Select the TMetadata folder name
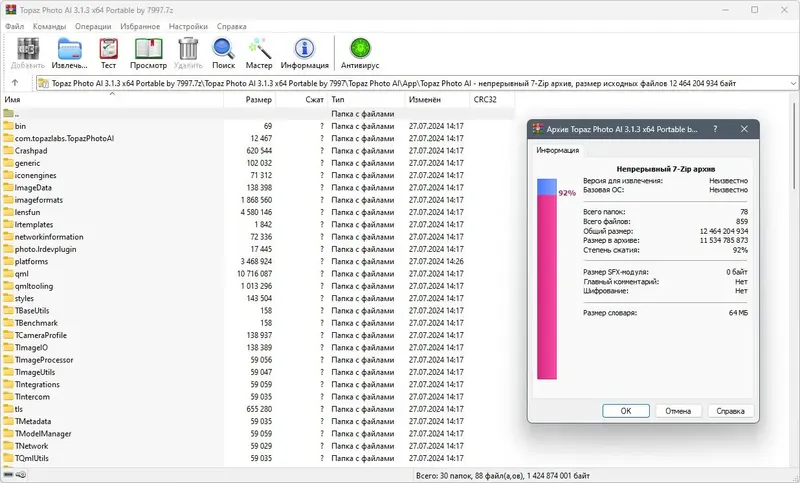Screen dimensions: 800x483 [33, 421]
